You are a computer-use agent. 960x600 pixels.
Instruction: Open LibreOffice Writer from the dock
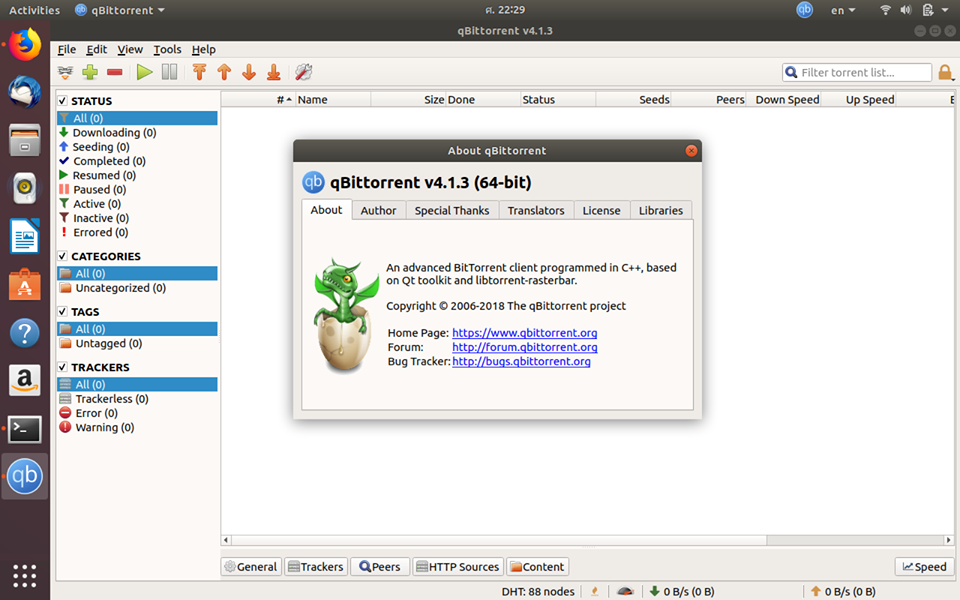pyautogui.click(x=24, y=236)
